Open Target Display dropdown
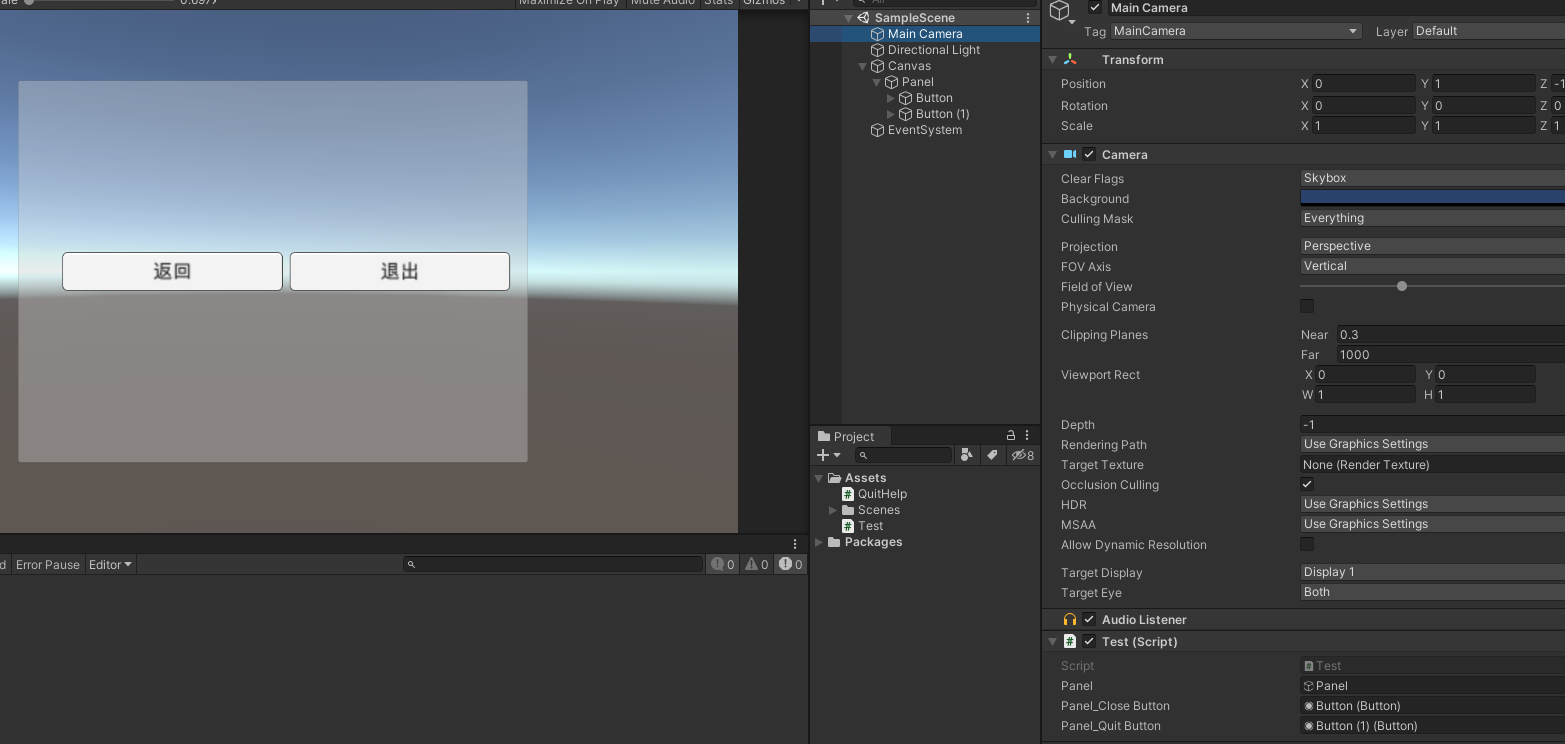Screen dimensions: 1565x744 1432,572
